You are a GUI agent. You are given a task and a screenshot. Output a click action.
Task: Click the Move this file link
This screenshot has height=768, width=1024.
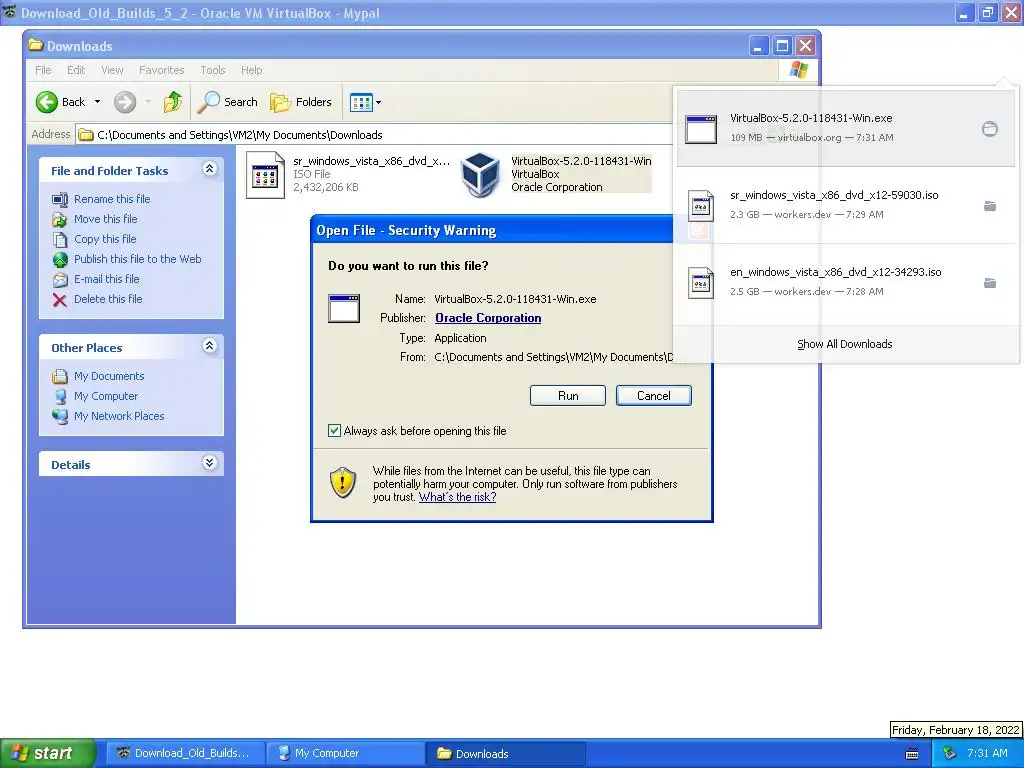coord(105,219)
